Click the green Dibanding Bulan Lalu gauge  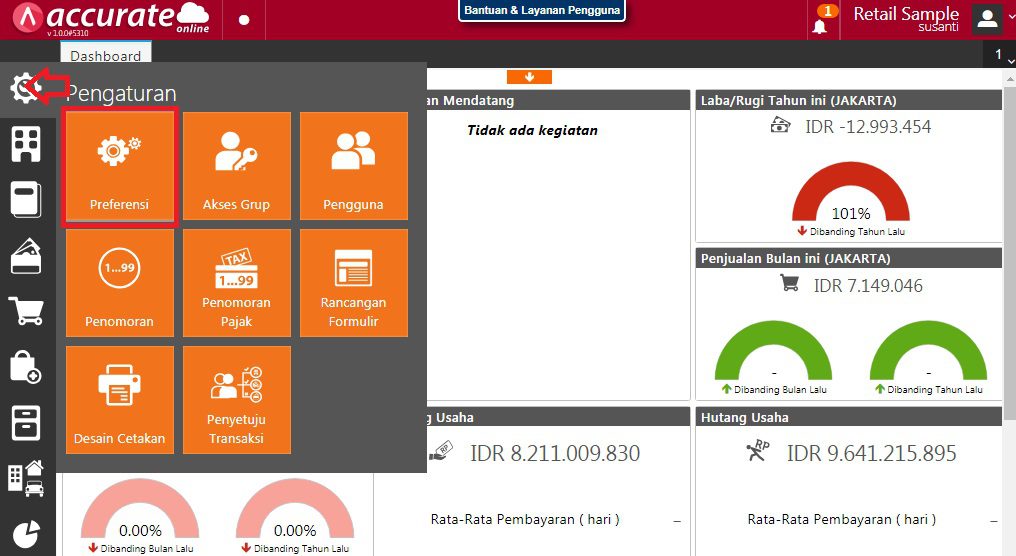[773, 351]
